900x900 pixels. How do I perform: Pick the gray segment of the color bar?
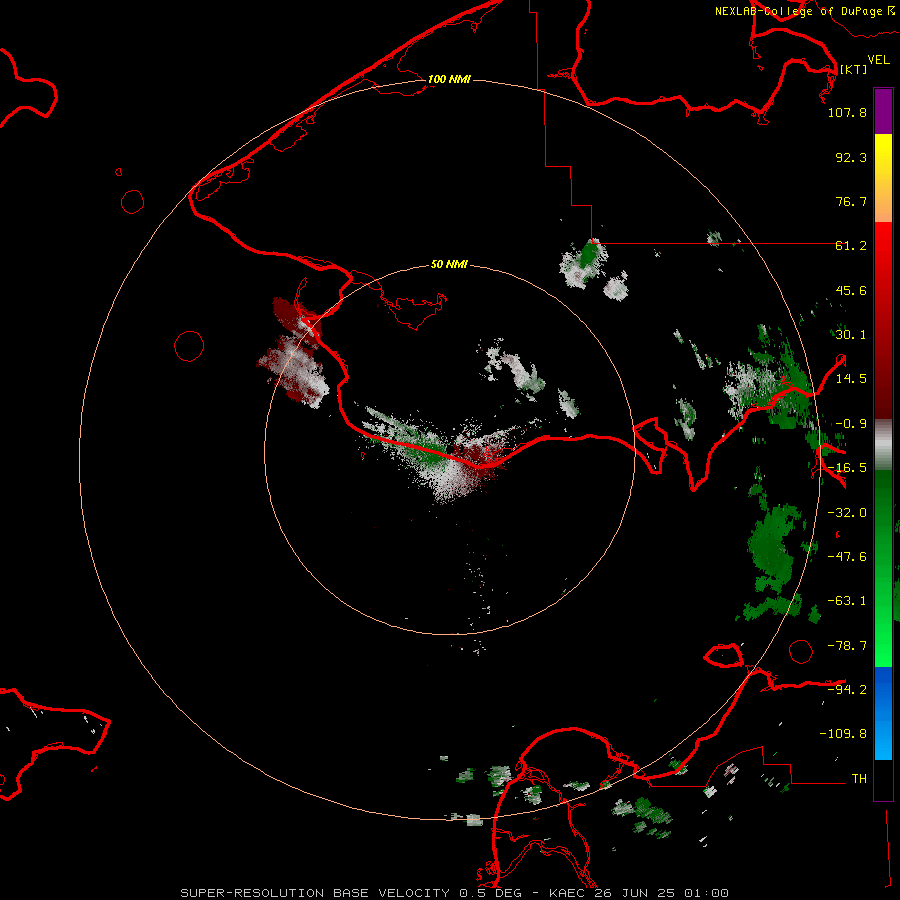coord(883,445)
